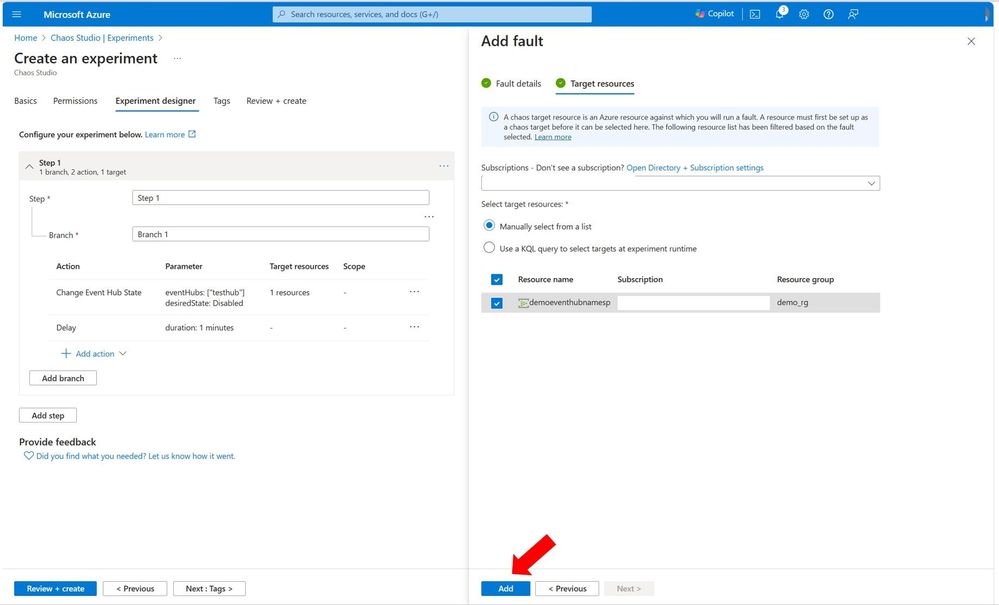Image resolution: width=999 pixels, height=605 pixels.
Task: Open Directory + Subscription settings link
Action: click(x=694, y=167)
